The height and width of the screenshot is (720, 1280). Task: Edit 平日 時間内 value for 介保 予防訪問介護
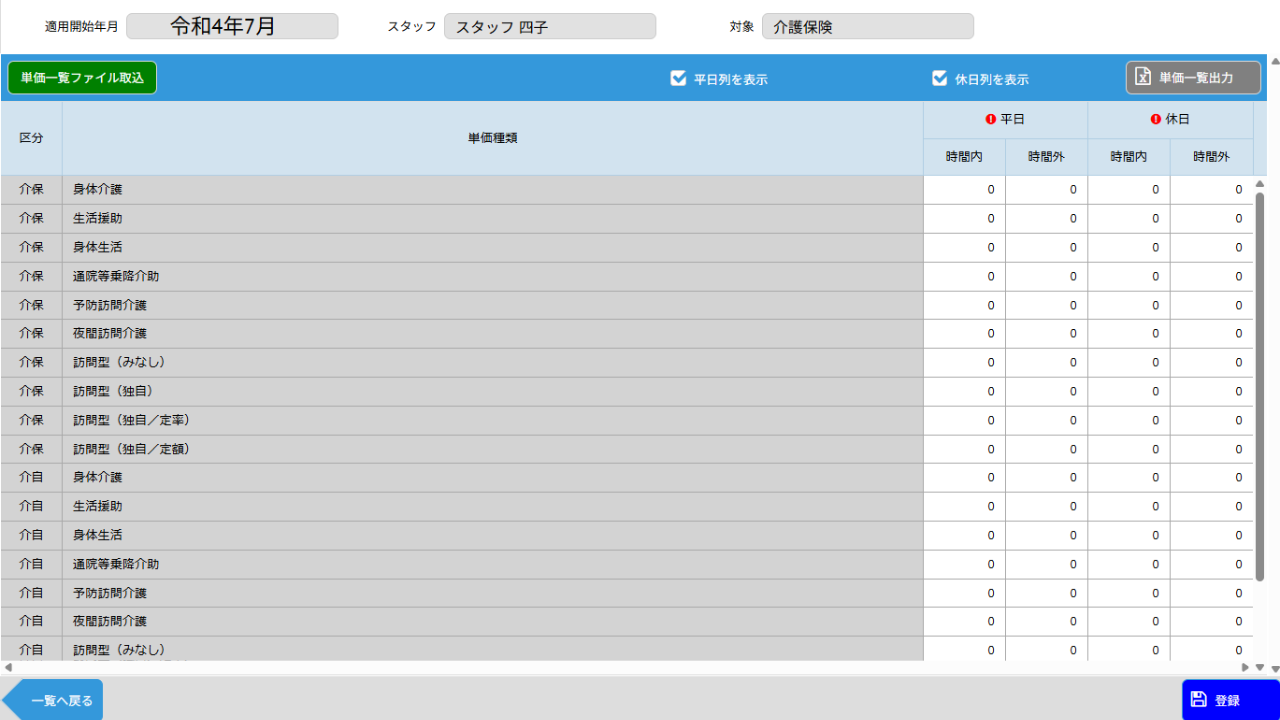(964, 305)
